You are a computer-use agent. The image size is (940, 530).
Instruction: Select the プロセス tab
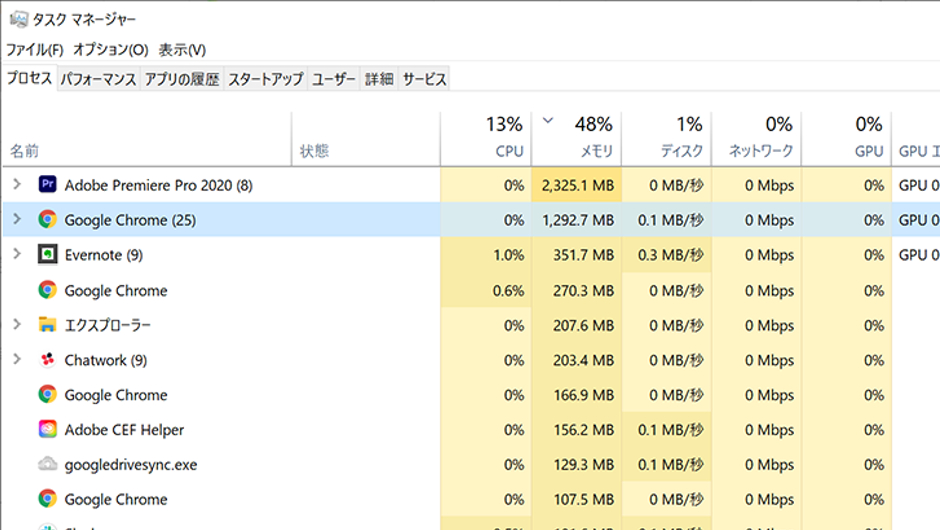click(x=29, y=78)
